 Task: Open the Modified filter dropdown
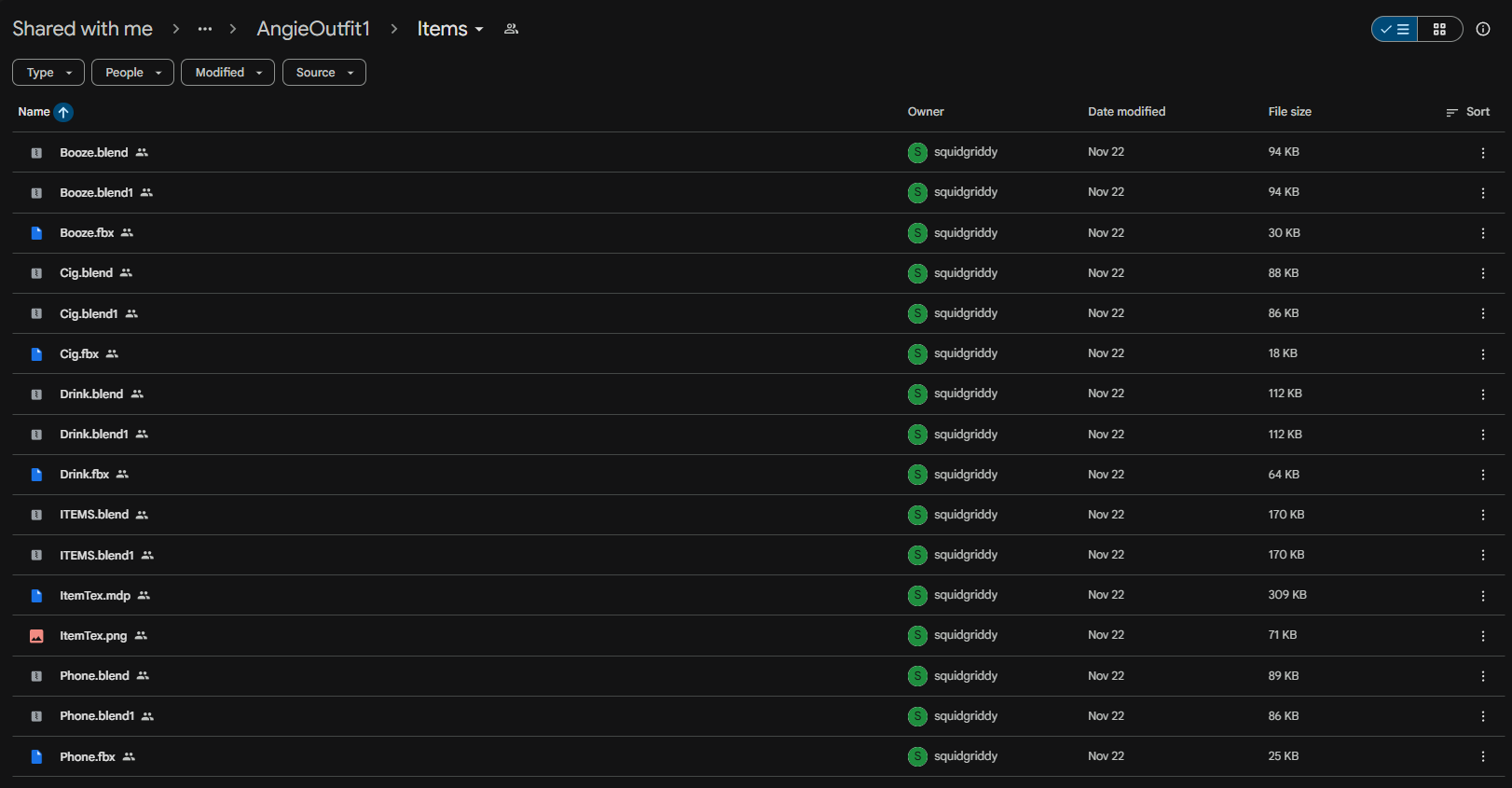click(x=227, y=73)
